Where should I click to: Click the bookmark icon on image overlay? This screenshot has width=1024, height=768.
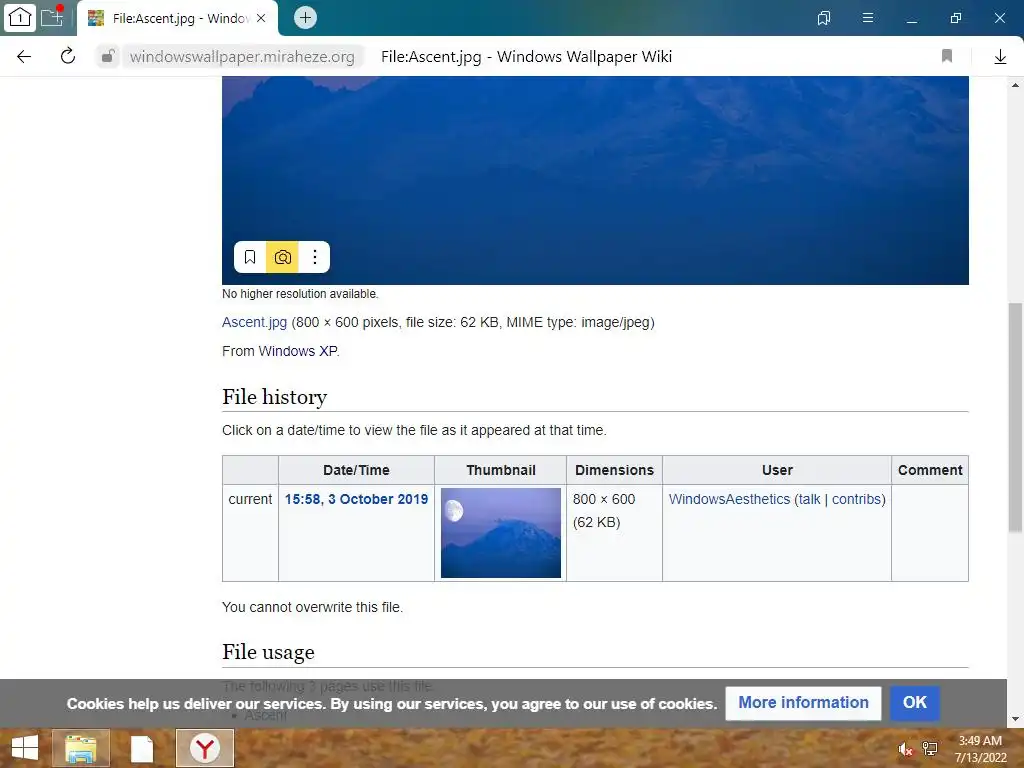249,257
